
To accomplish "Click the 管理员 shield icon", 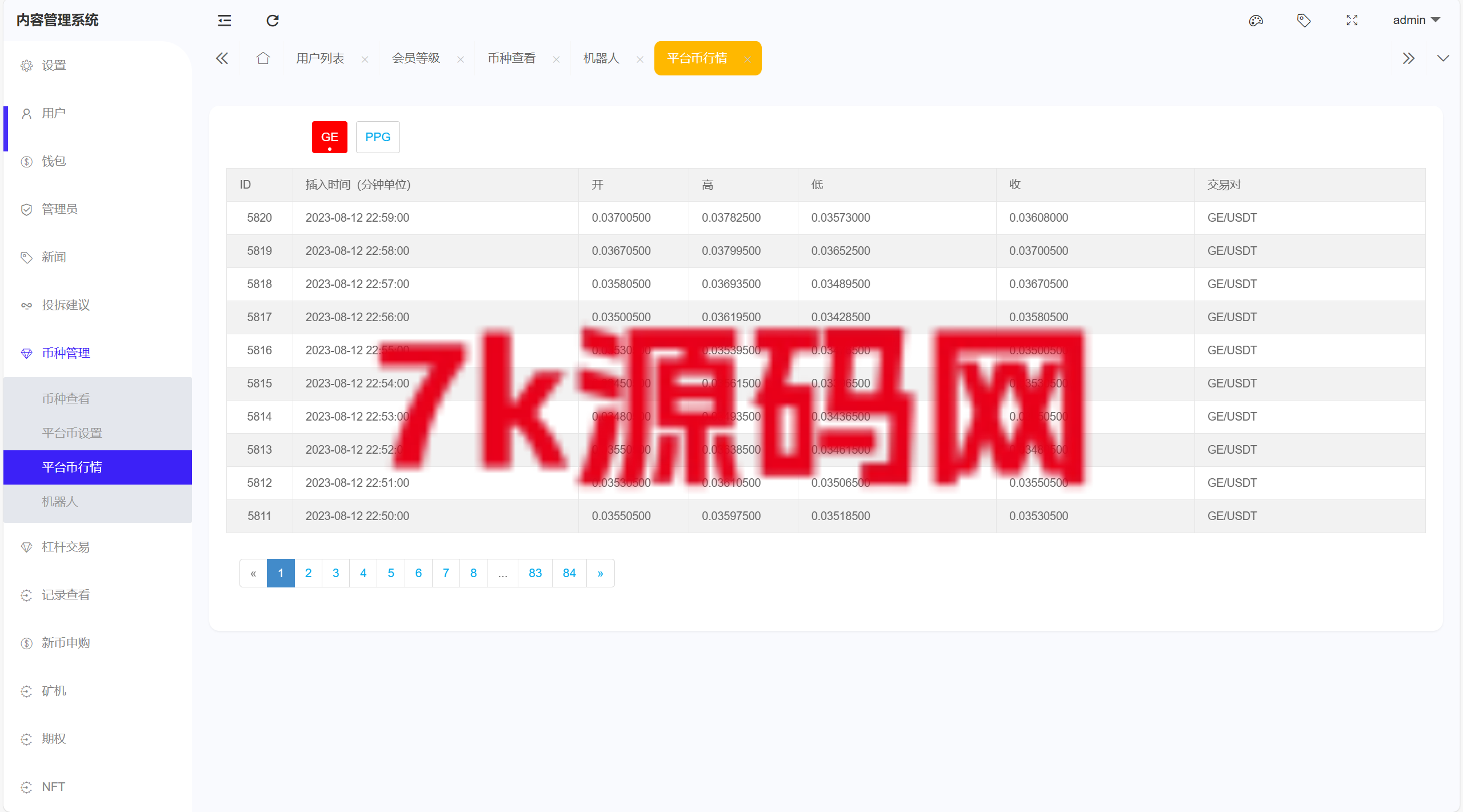I will pyautogui.click(x=26, y=210).
